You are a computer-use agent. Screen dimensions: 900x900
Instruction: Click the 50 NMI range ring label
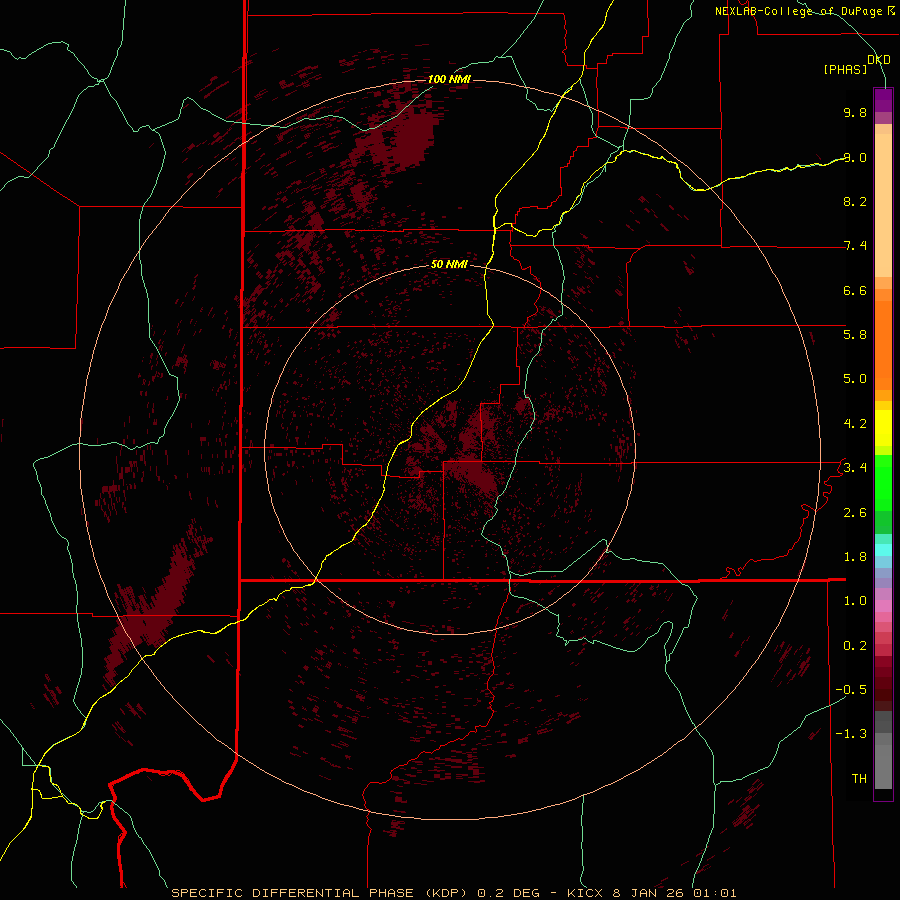(449, 264)
